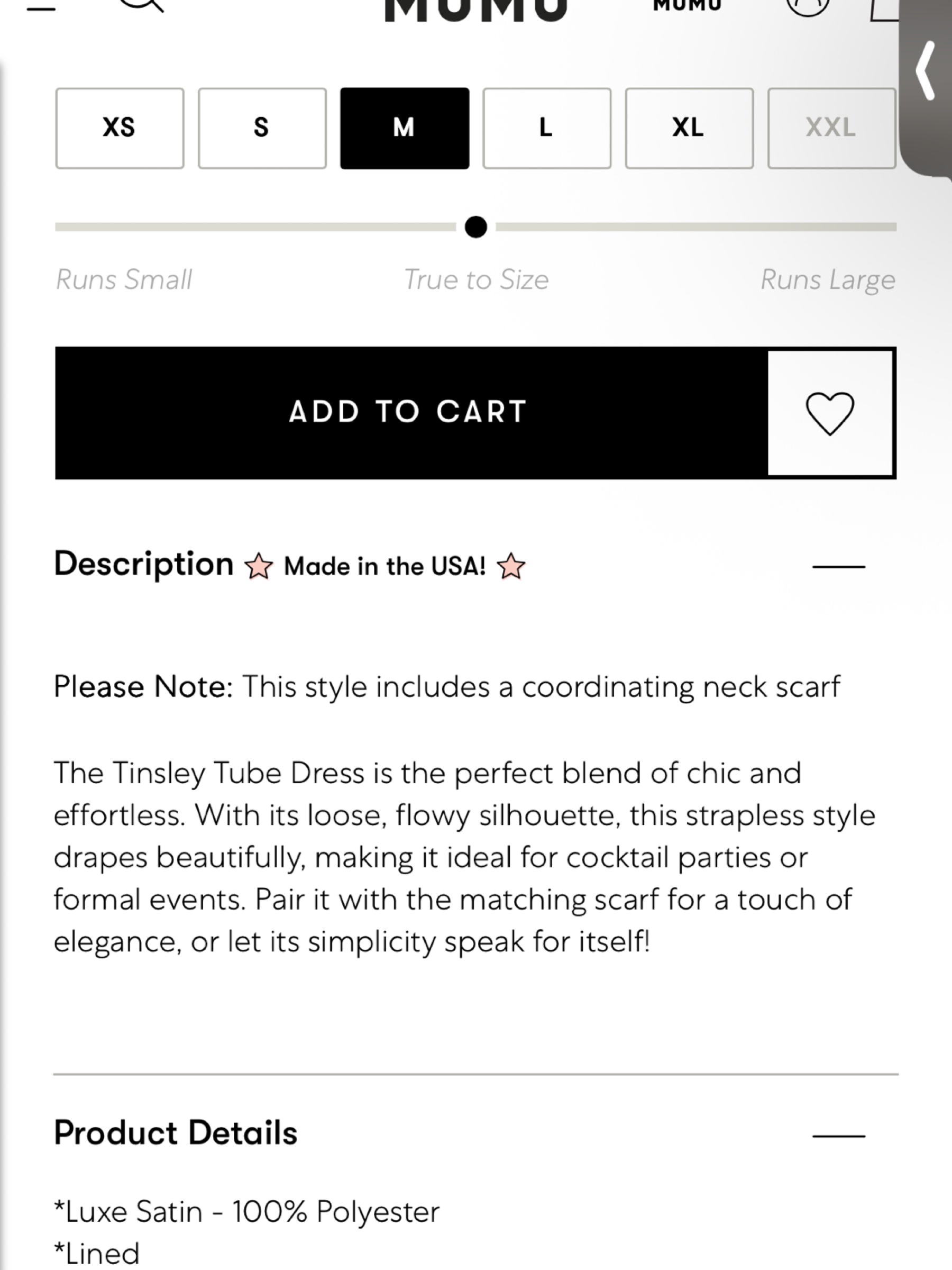Screen dimensions: 952x1270
Task: Click the fit slider dot indicator
Action: [x=475, y=227]
